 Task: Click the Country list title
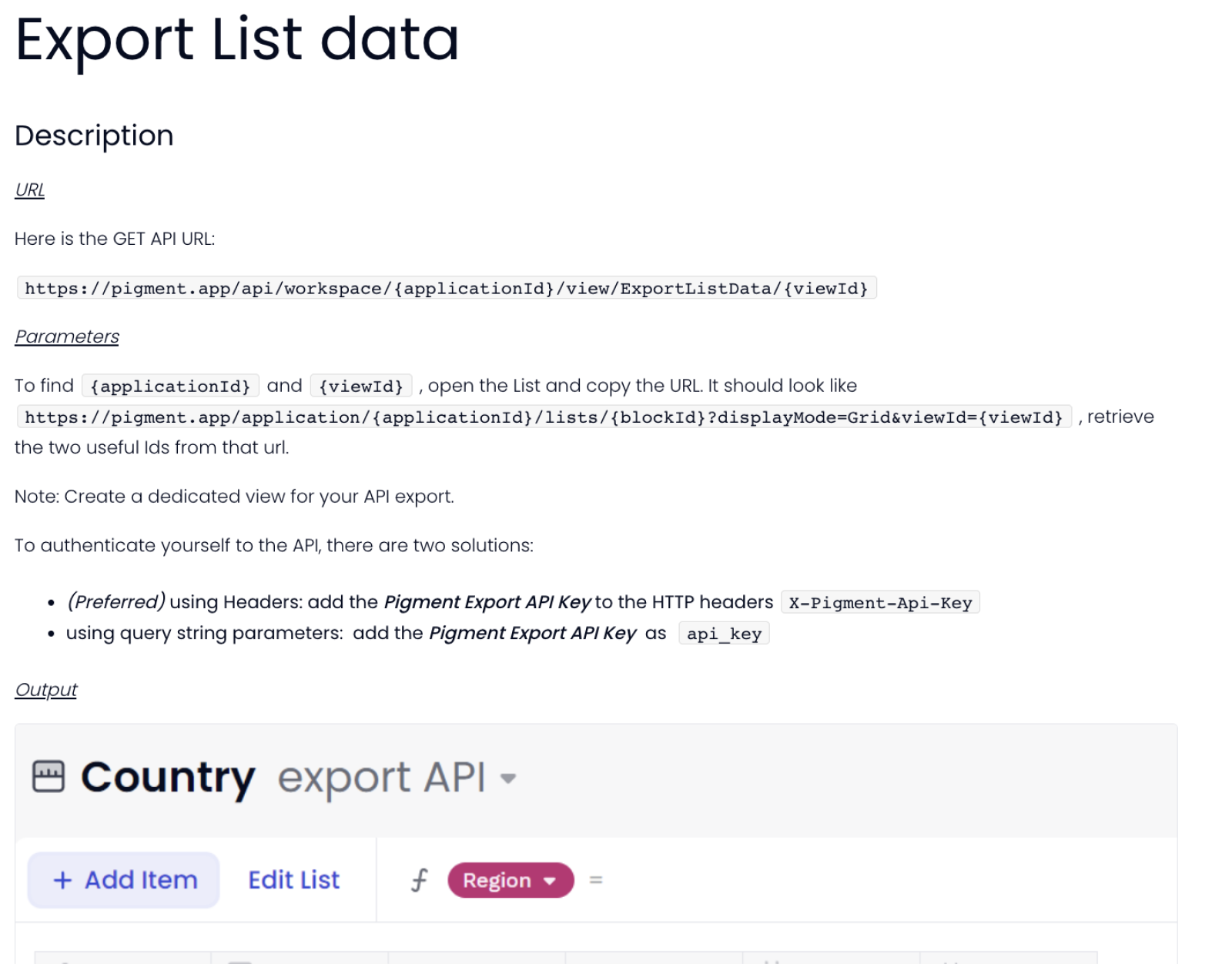click(168, 777)
